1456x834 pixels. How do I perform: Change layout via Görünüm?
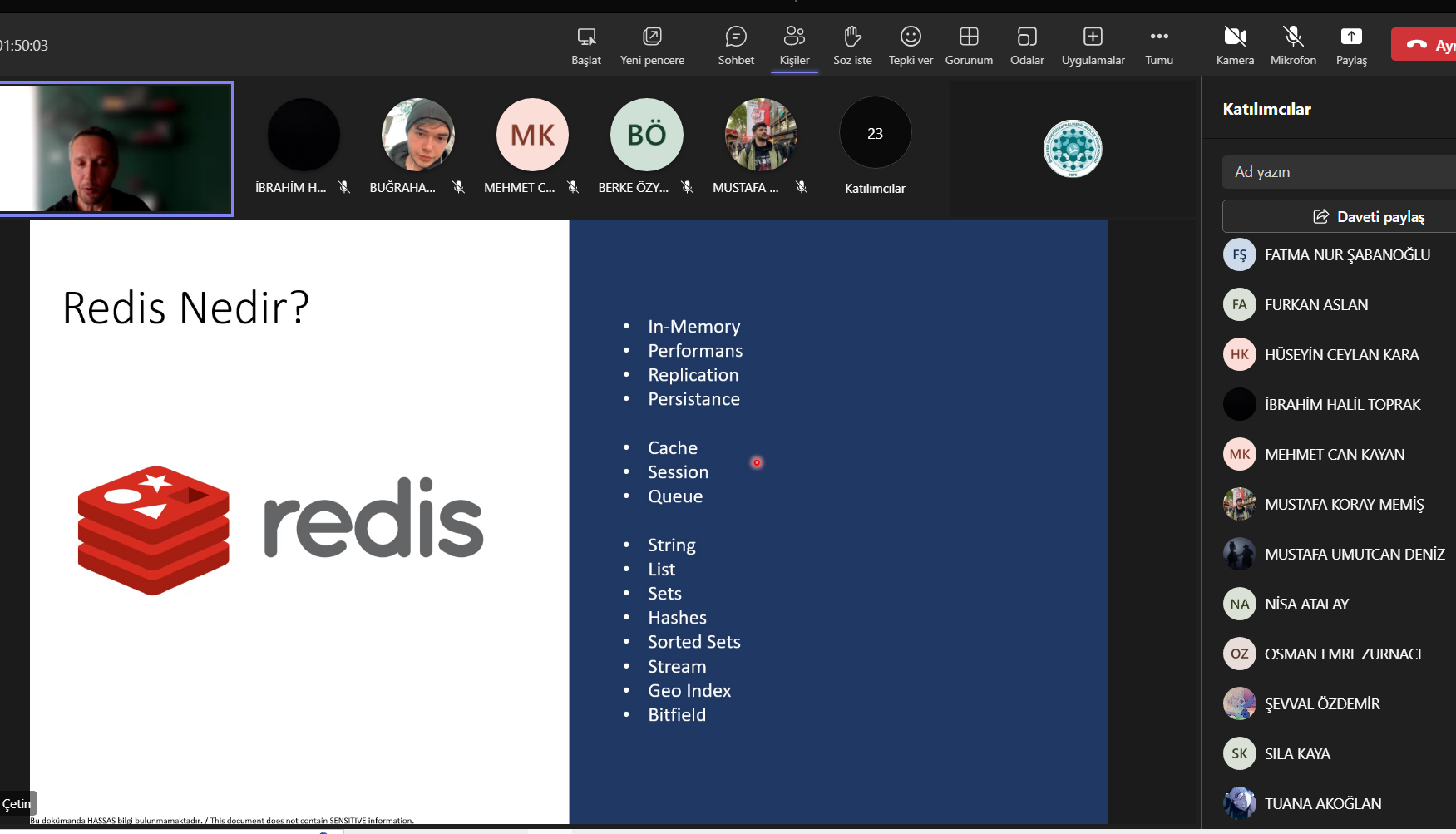(969, 46)
